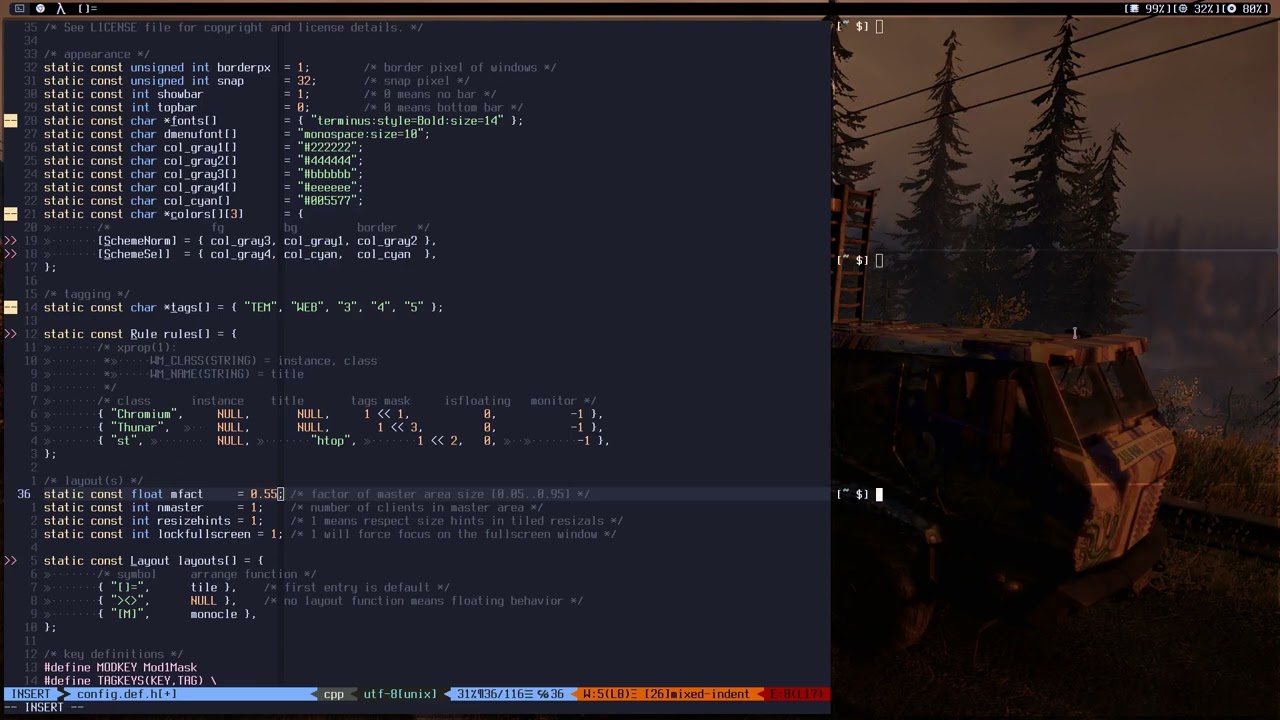This screenshot has width=1280, height=720.
Task: Place cursor on "#444444" color value
Action: click(327, 161)
